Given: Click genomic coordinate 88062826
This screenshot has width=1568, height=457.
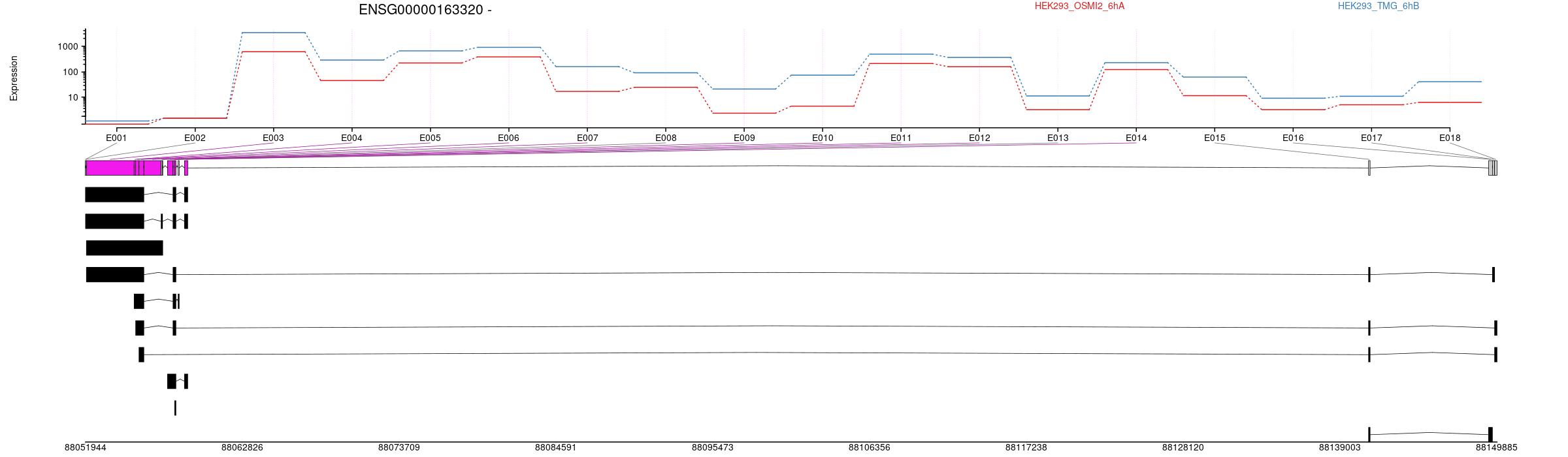Looking at the screenshot, I should pos(242,448).
